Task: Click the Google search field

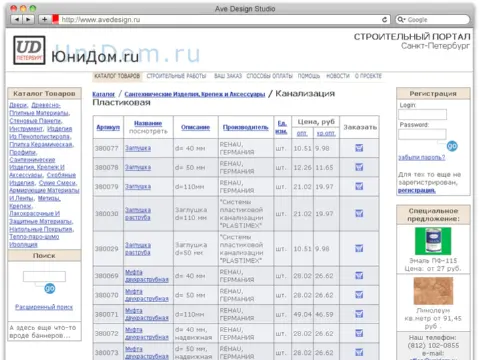Action: pos(433,20)
